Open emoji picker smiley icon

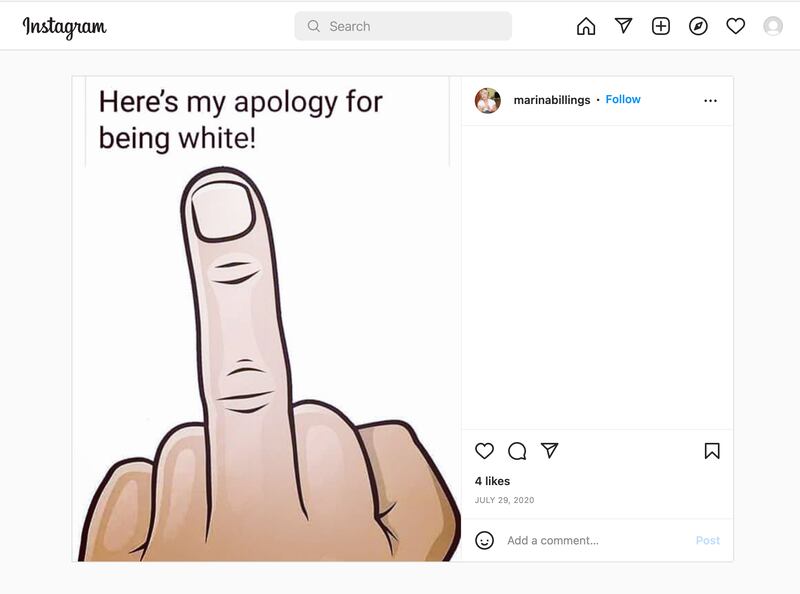[x=485, y=540]
